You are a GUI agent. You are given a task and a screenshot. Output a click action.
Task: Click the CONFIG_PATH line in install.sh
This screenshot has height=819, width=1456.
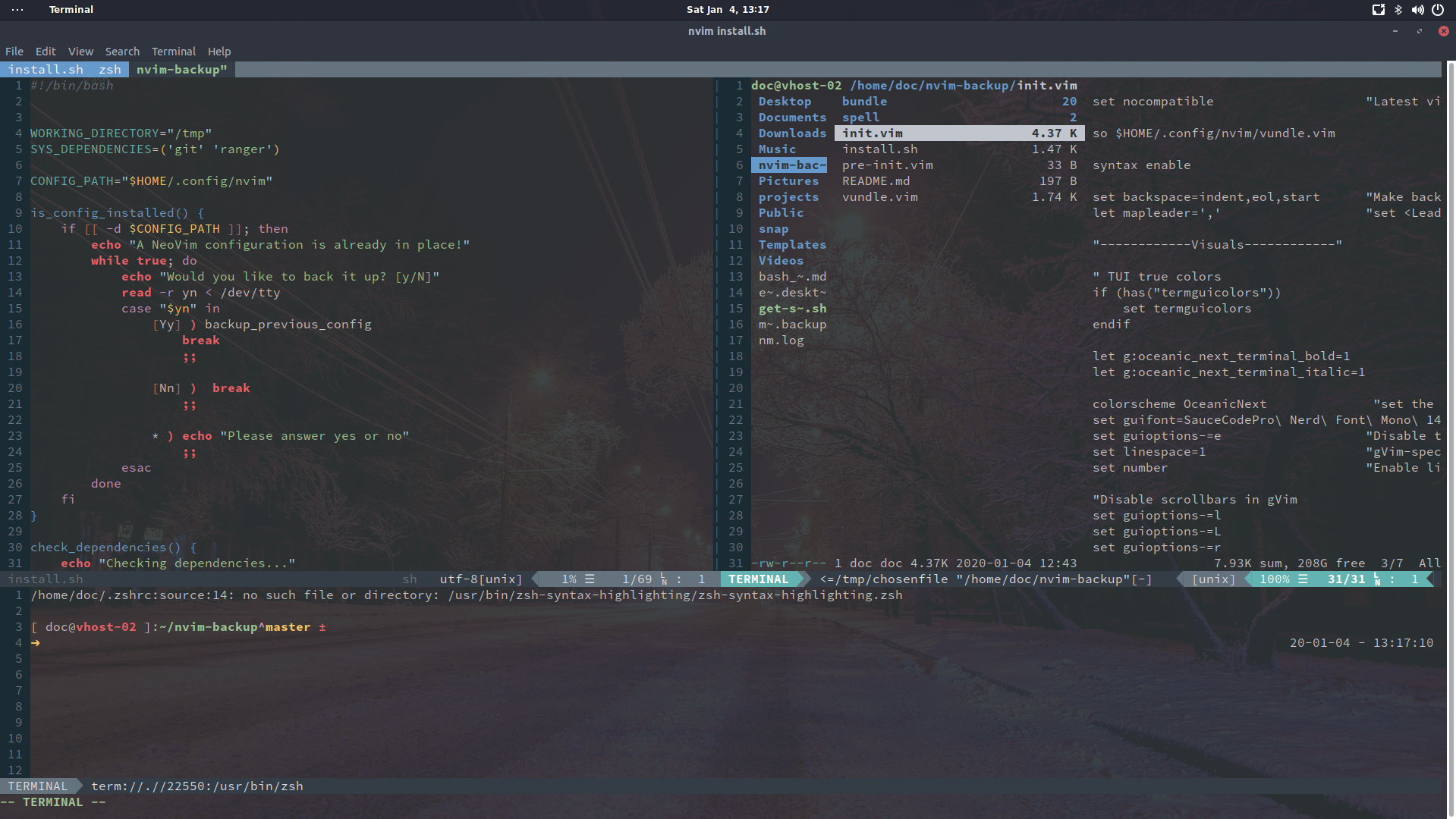151,181
